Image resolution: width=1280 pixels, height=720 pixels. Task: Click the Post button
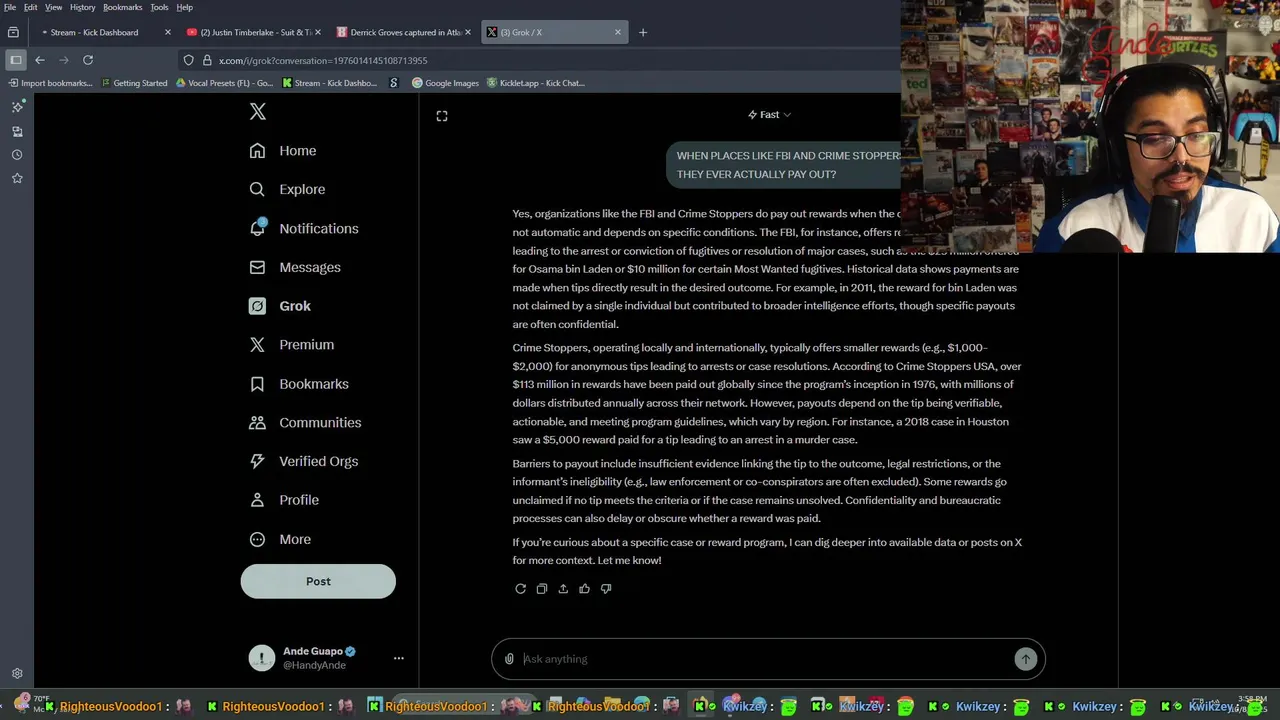(318, 581)
